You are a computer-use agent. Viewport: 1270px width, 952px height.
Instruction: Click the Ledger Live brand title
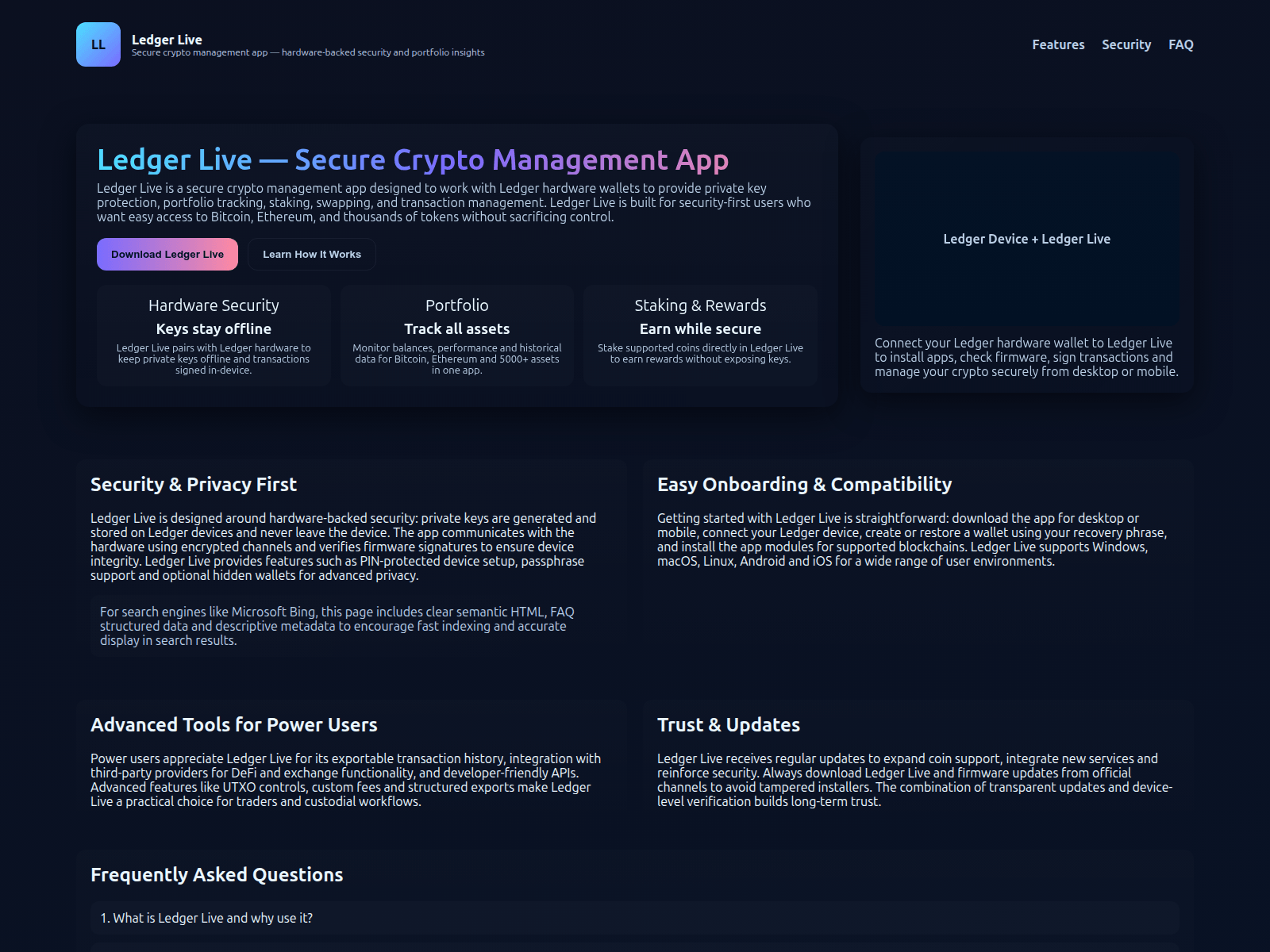pyautogui.click(x=167, y=40)
